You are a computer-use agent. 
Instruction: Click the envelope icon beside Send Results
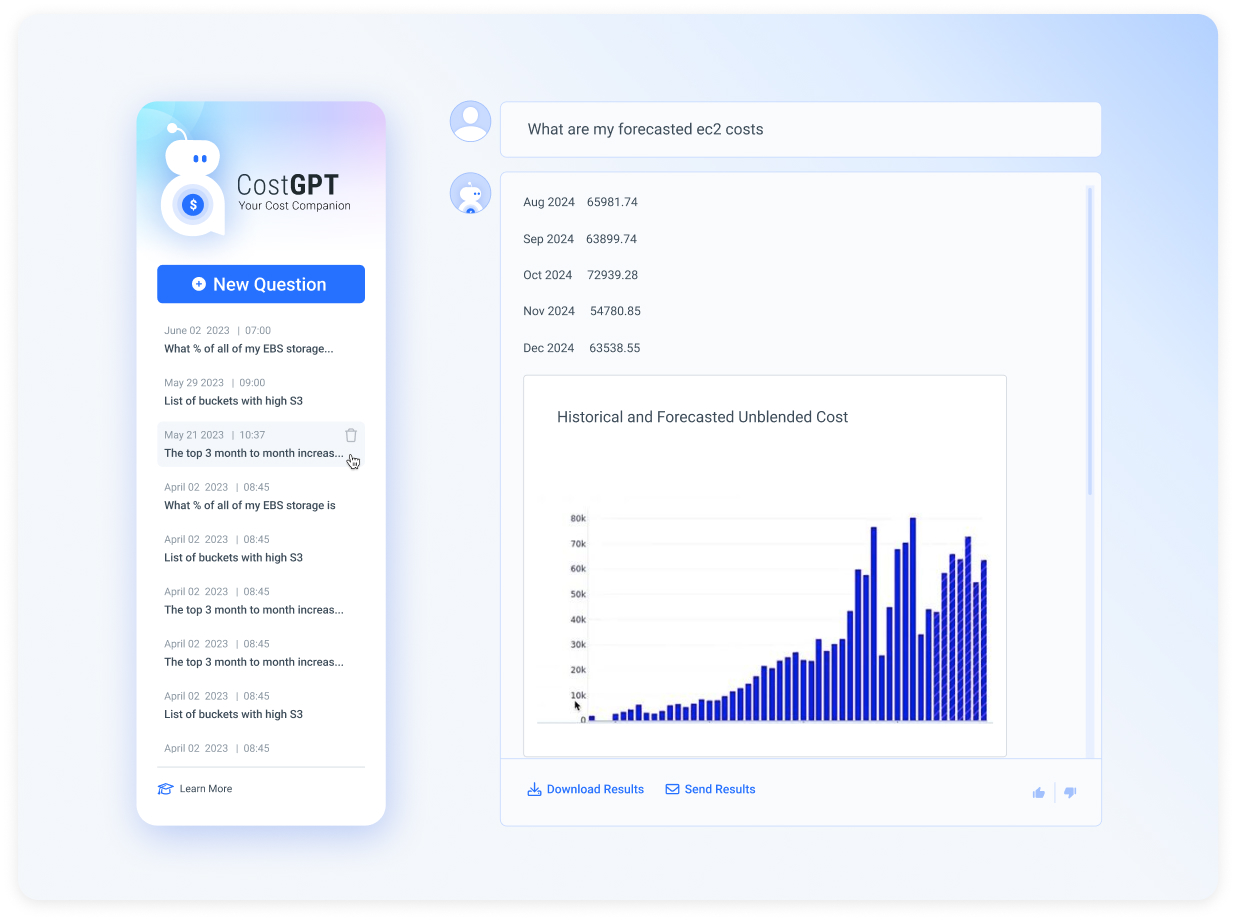pyautogui.click(x=672, y=789)
